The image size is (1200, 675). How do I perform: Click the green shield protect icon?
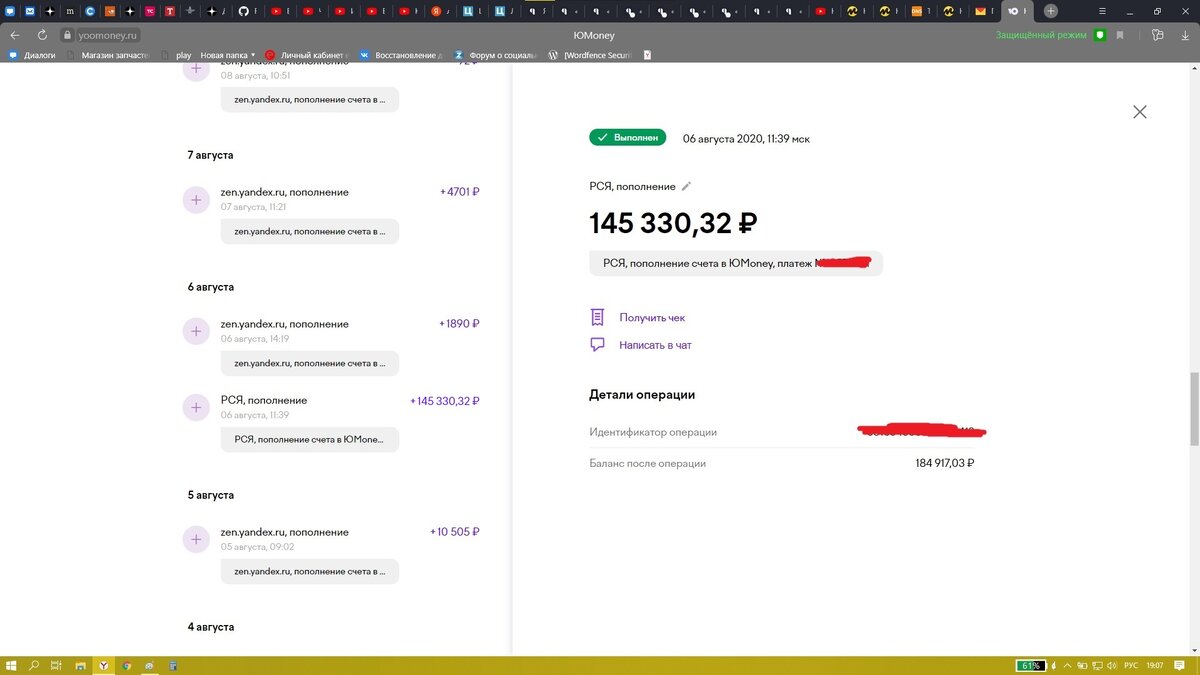[1099, 34]
